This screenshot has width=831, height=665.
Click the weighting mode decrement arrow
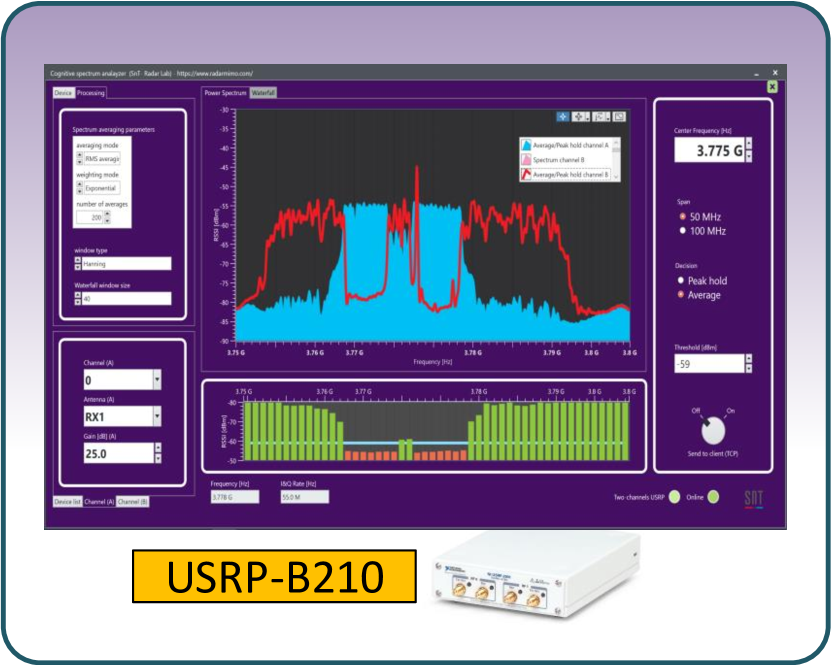(x=79, y=191)
